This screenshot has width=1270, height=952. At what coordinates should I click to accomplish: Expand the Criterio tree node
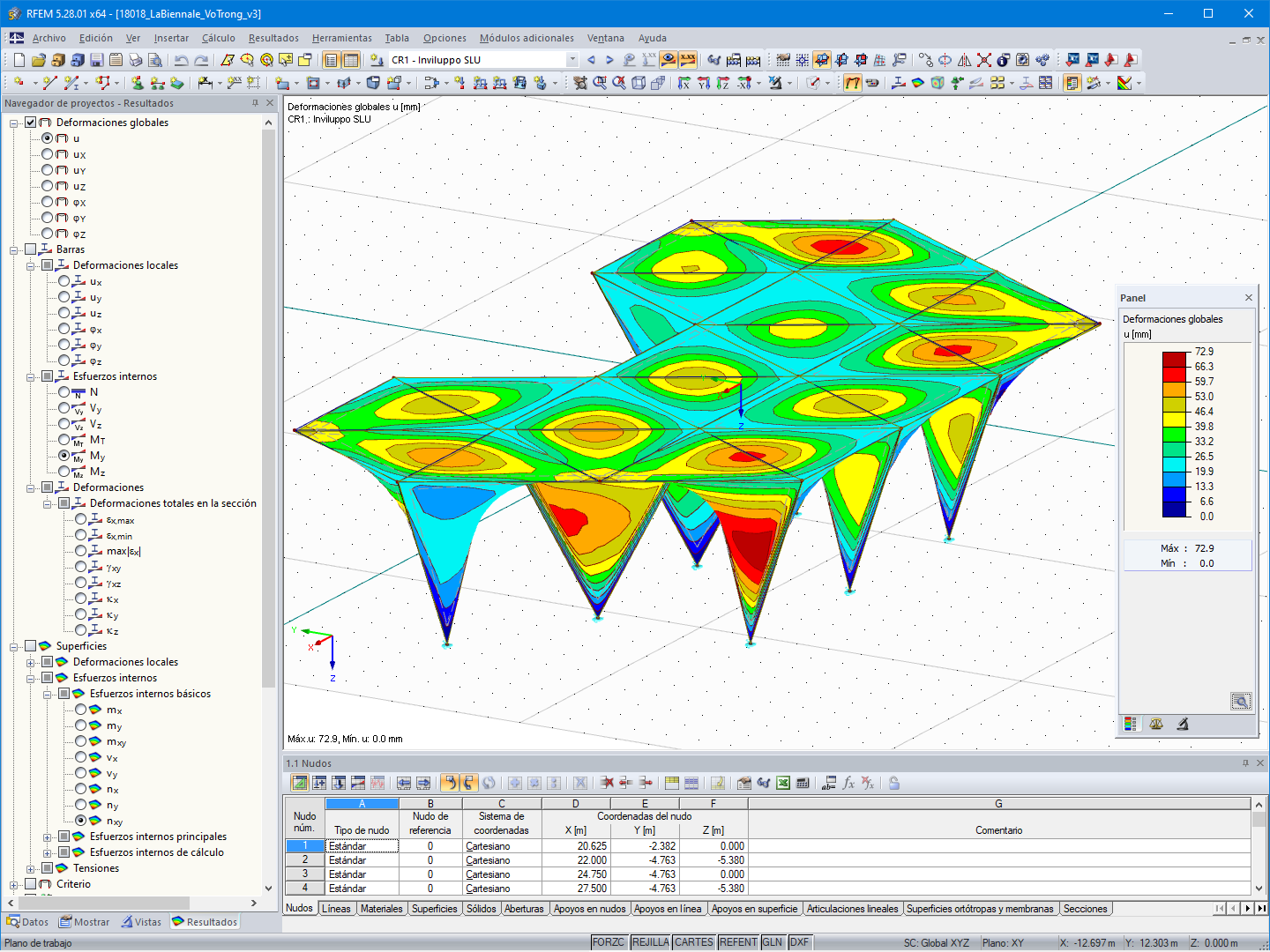click(x=14, y=884)
